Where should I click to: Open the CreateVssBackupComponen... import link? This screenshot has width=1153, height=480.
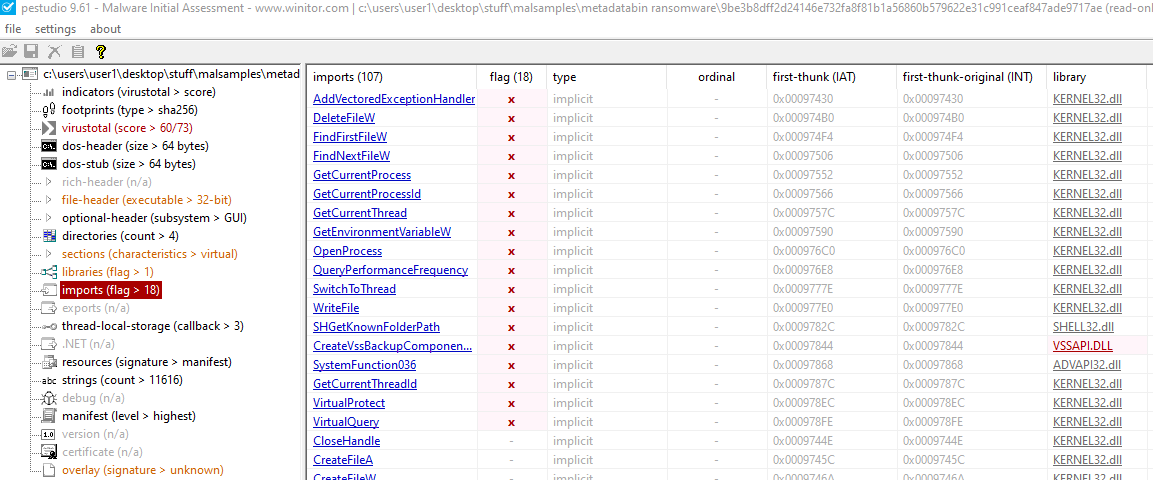(x=392, y=346)
